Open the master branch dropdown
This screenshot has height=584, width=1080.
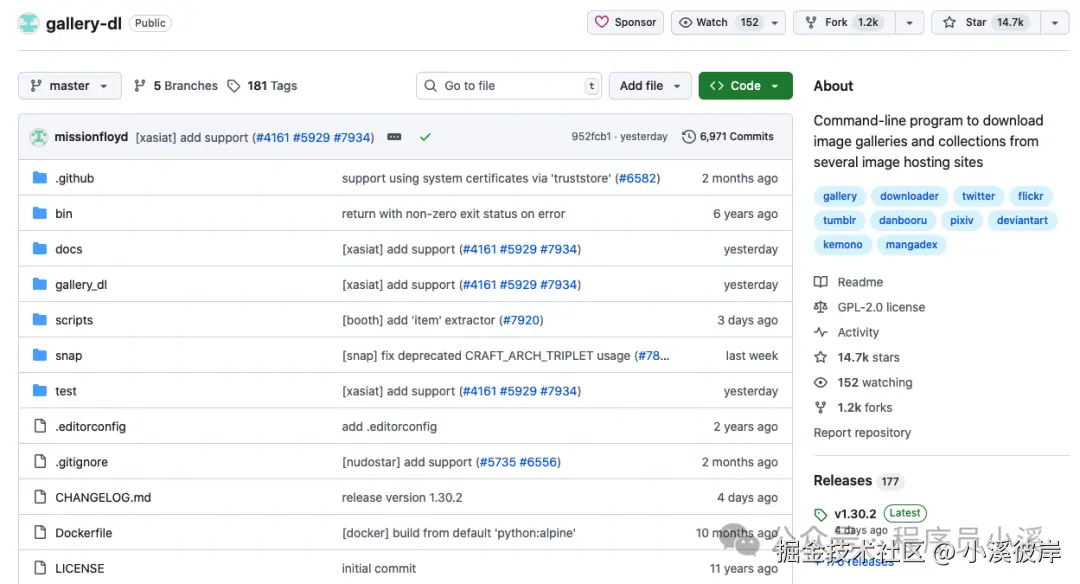point(69,86)
